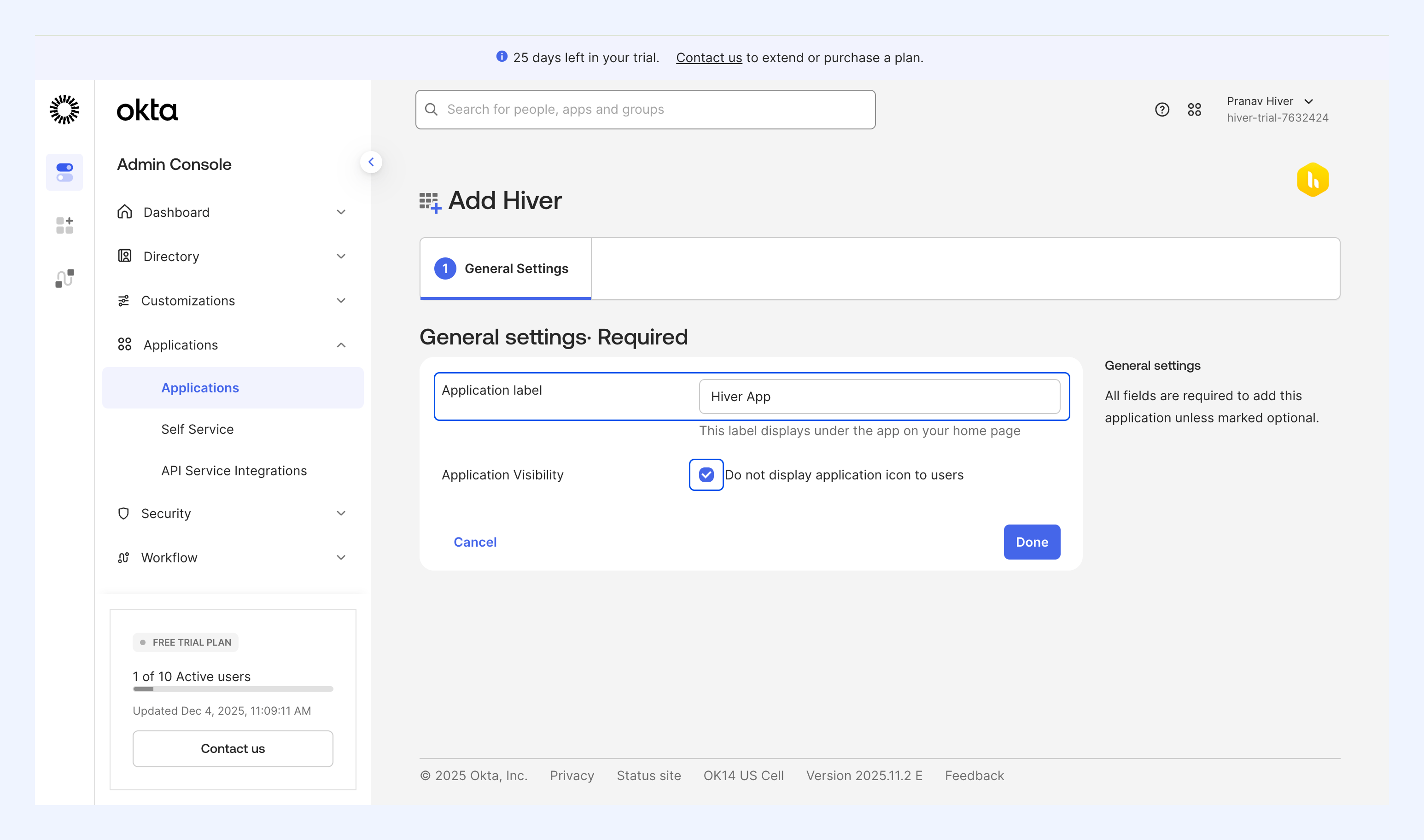Focus the Application label field with Hiver App
Screen dimensions: 1424x840
pyautogui.click(x=880, y=396)
